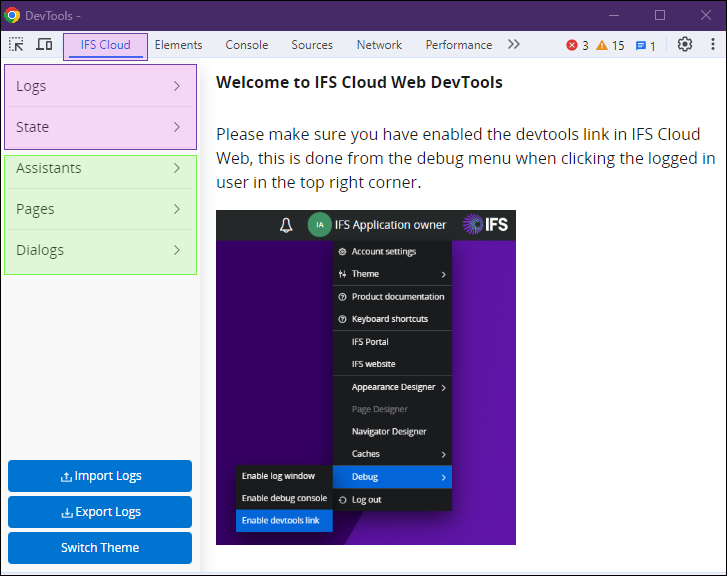
Task: Open the Network tab
Action: click(379, 45)
